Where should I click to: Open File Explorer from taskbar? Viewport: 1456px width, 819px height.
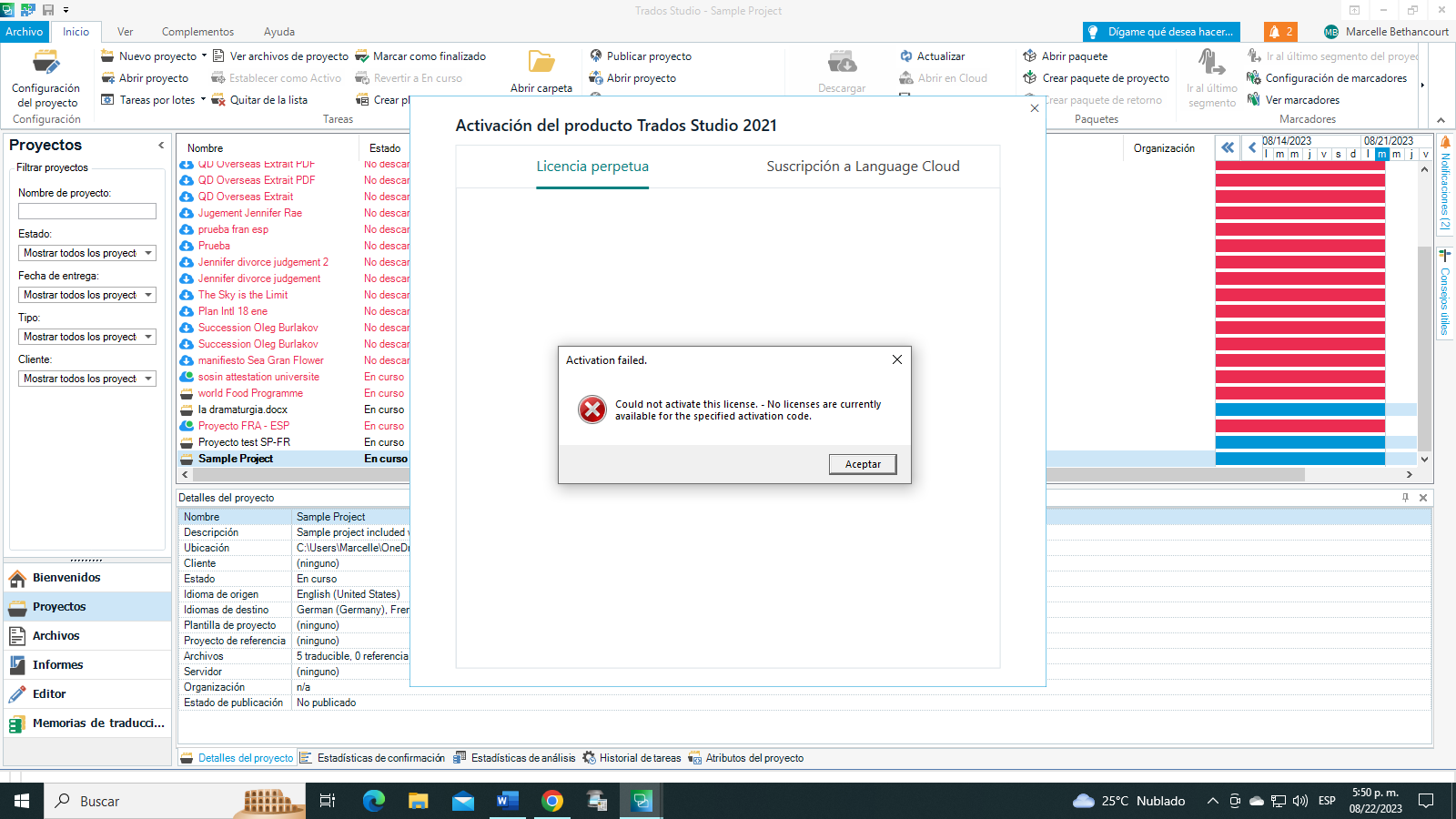418,801
